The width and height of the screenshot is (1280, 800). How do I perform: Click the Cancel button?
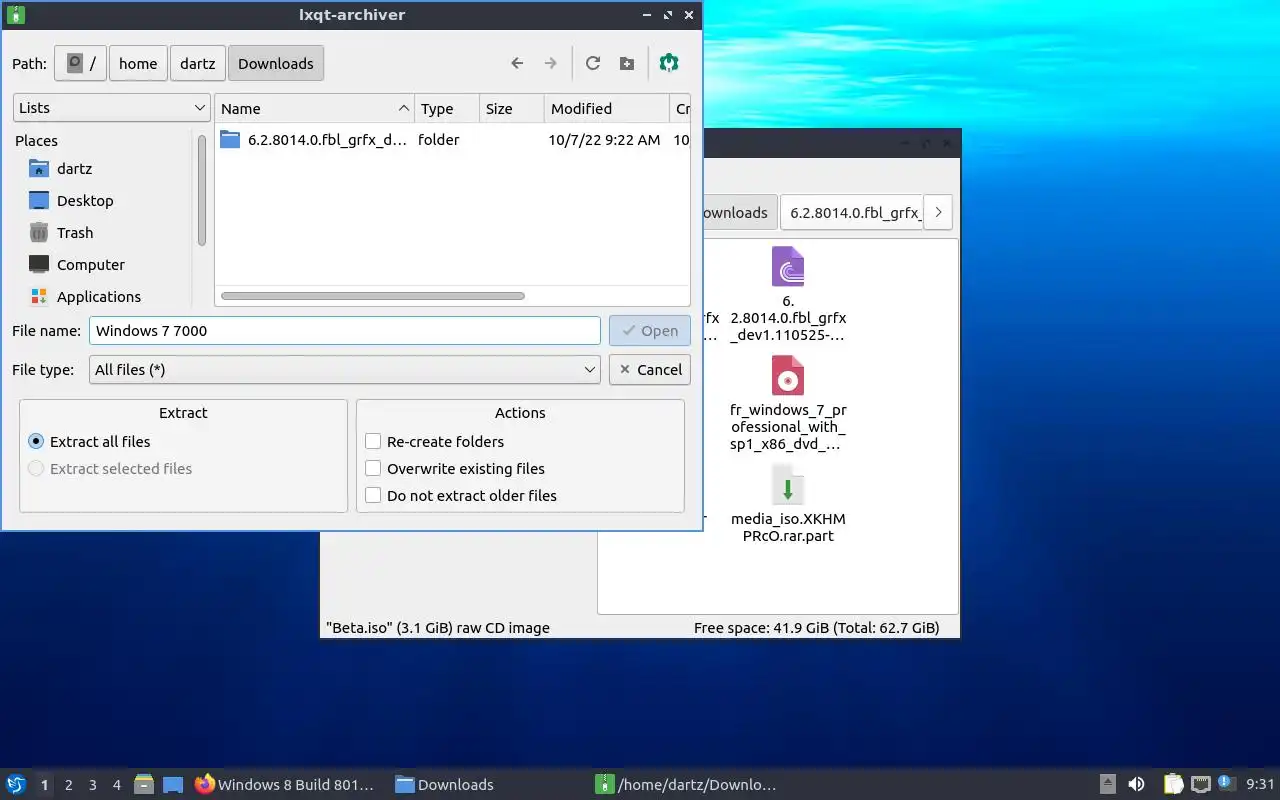point(650,369)
